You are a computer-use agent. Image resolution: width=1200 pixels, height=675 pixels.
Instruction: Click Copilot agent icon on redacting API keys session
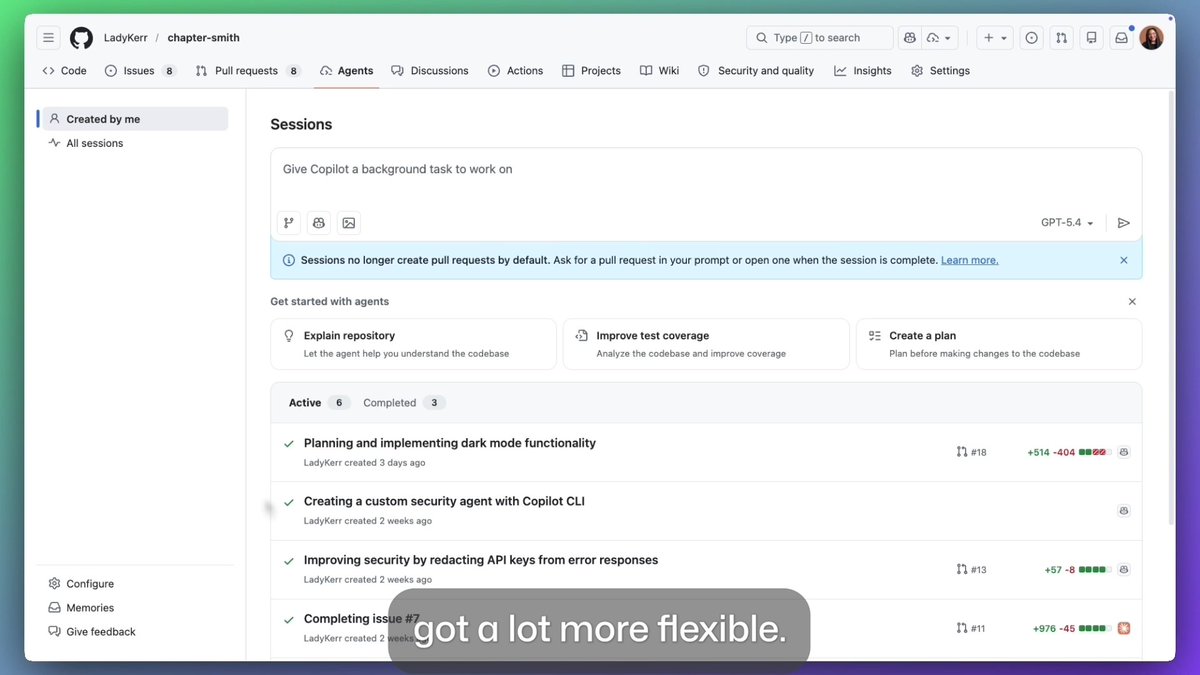1124,570
